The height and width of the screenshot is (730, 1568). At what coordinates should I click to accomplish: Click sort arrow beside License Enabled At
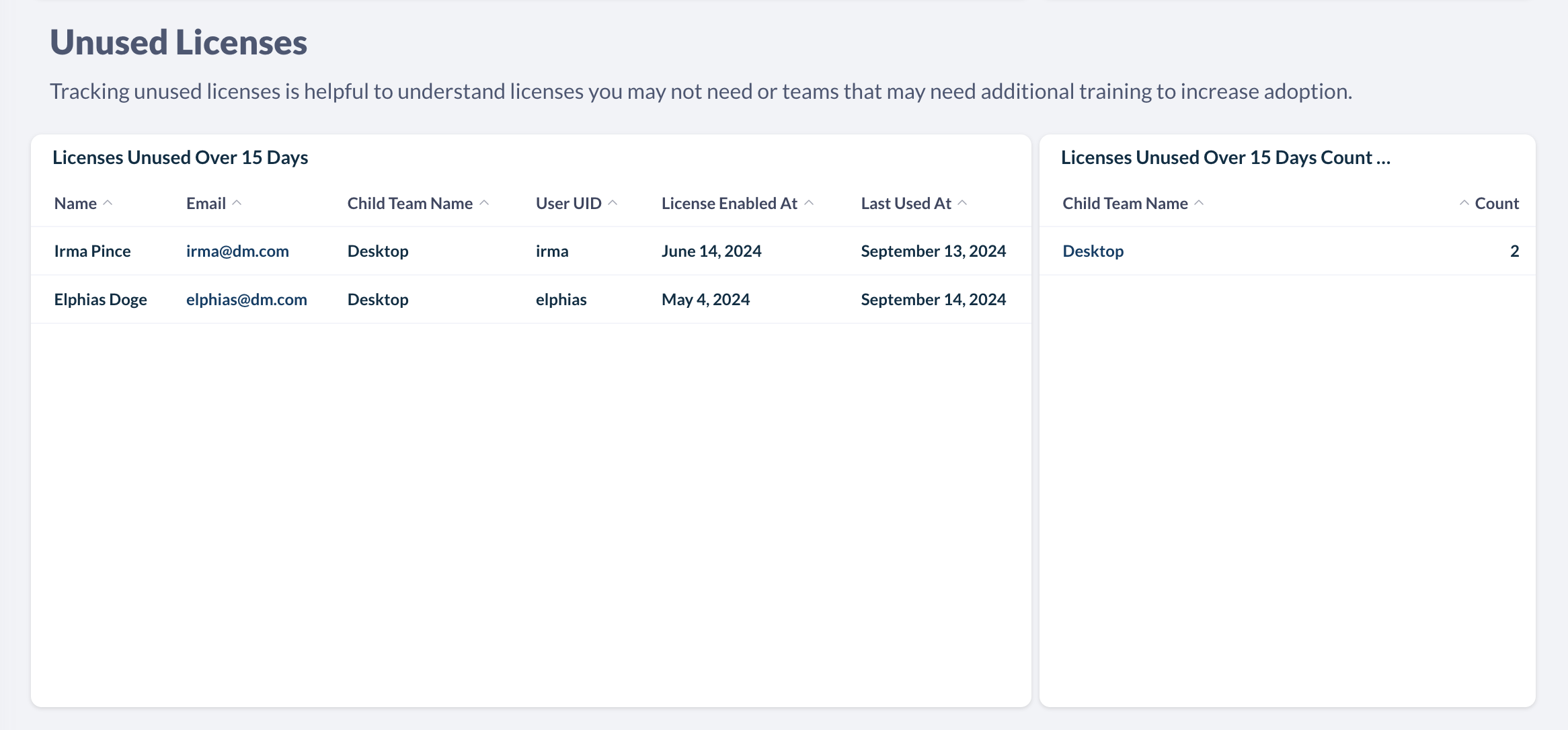point(809,203)
